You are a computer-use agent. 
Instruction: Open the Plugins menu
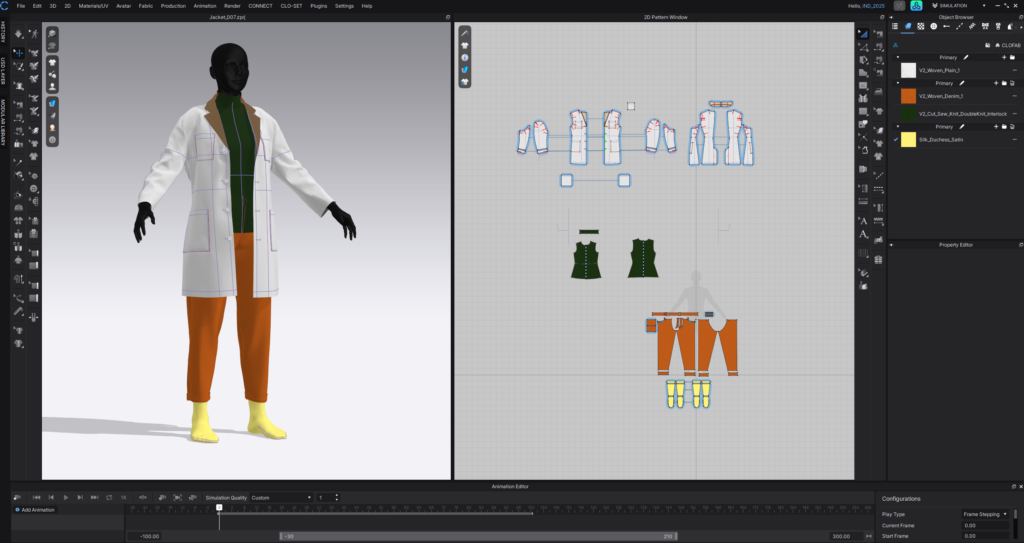point(319,6)
